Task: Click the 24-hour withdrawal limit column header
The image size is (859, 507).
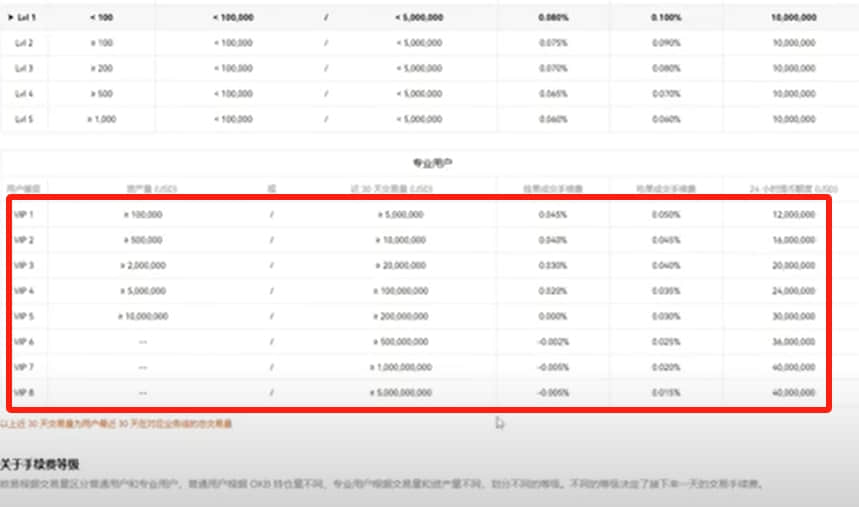Action: (793, 189)
